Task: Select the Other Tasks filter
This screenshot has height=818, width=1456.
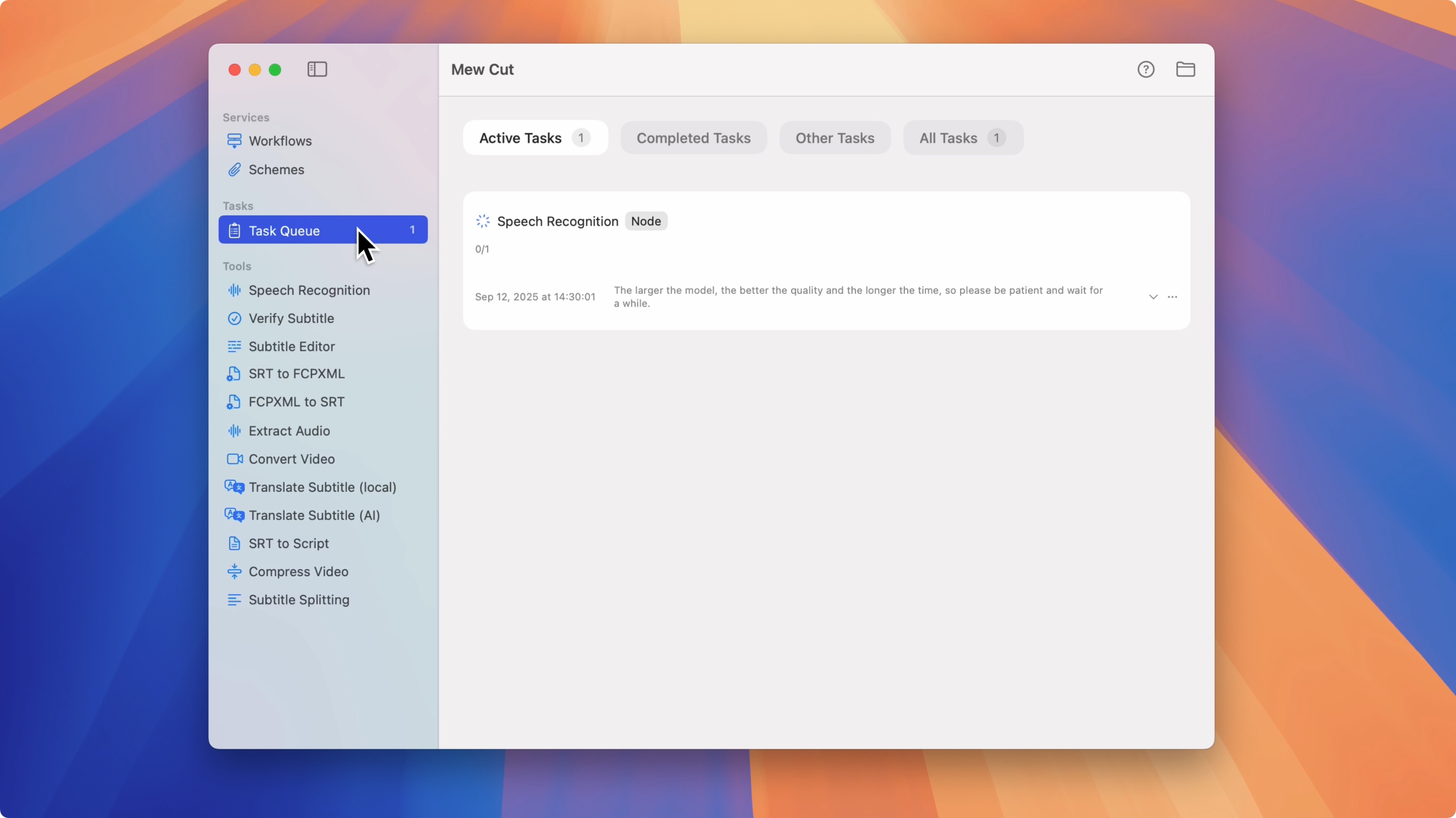Action: point(835,138)
